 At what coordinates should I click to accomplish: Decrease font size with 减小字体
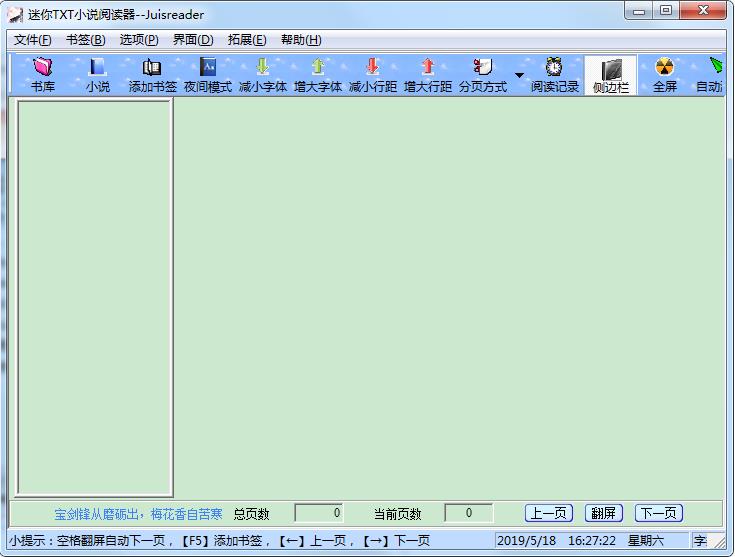click(x=262, y=75)
